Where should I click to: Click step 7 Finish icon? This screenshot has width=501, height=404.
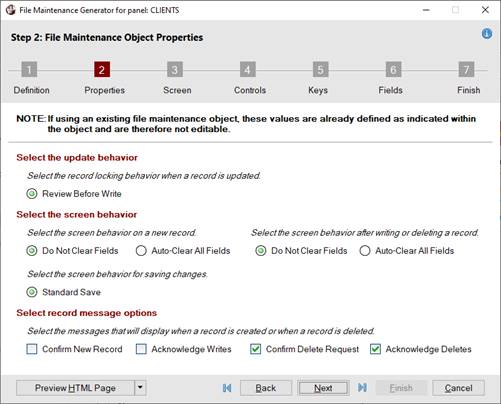click(x=466, y=69)
